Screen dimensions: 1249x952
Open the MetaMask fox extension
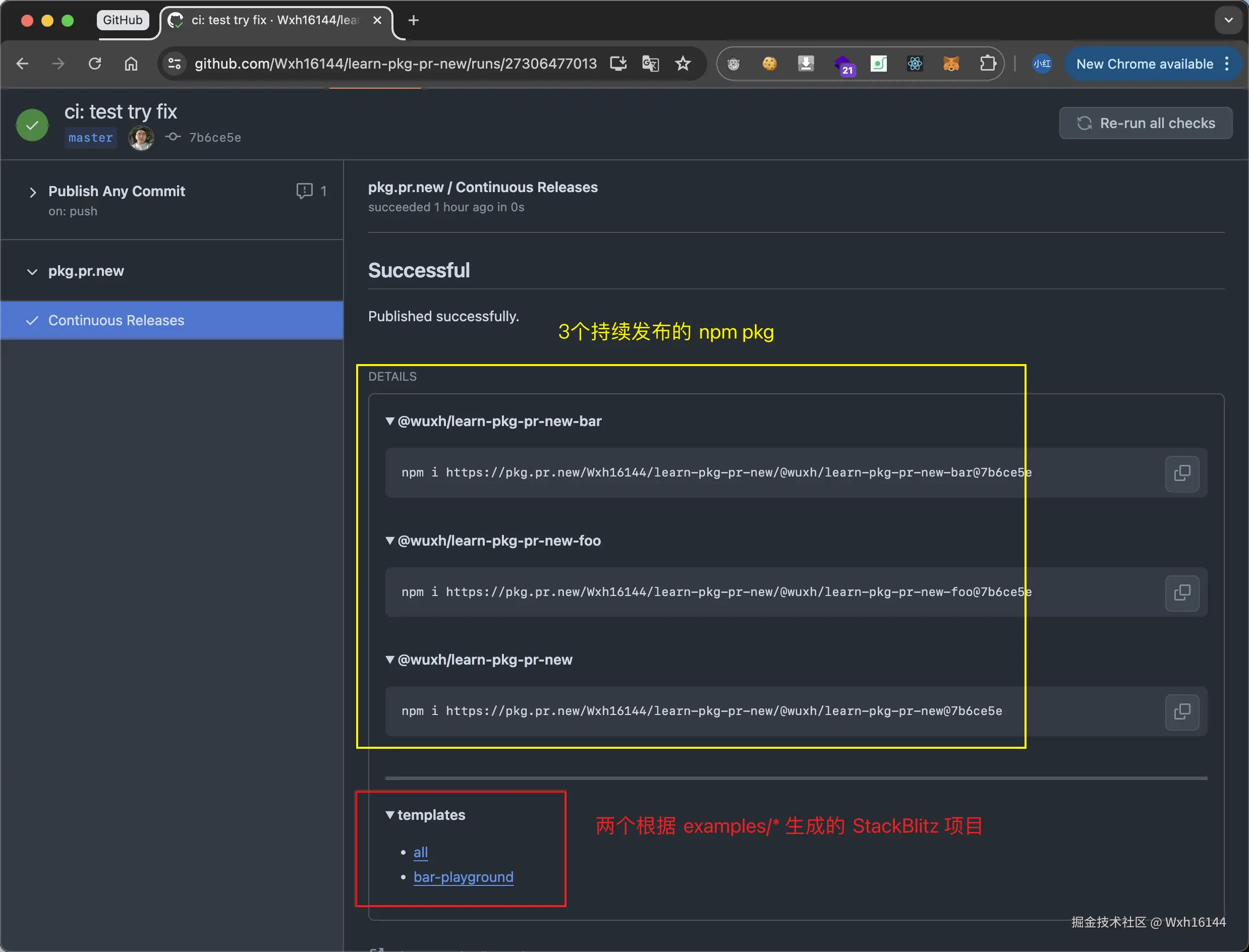pos(951,64)
